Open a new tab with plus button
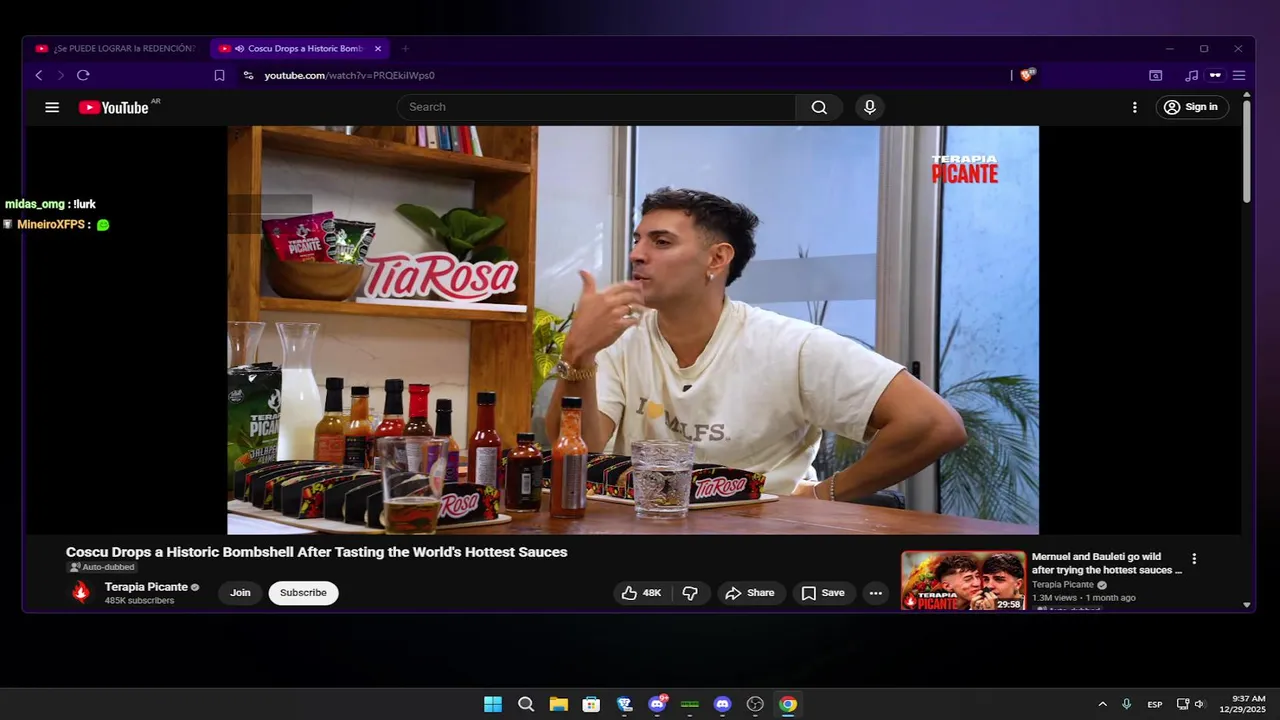Image resolution: width=1280 pixels, height=720 pixels. (405, 48)
